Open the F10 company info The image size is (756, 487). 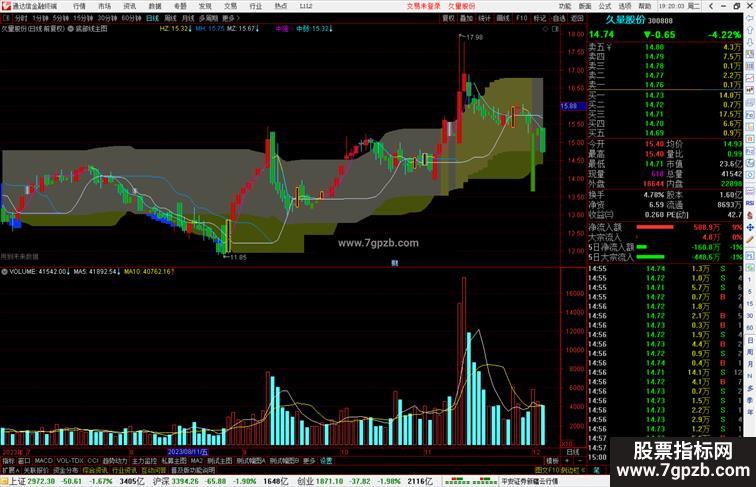[521, 18]
